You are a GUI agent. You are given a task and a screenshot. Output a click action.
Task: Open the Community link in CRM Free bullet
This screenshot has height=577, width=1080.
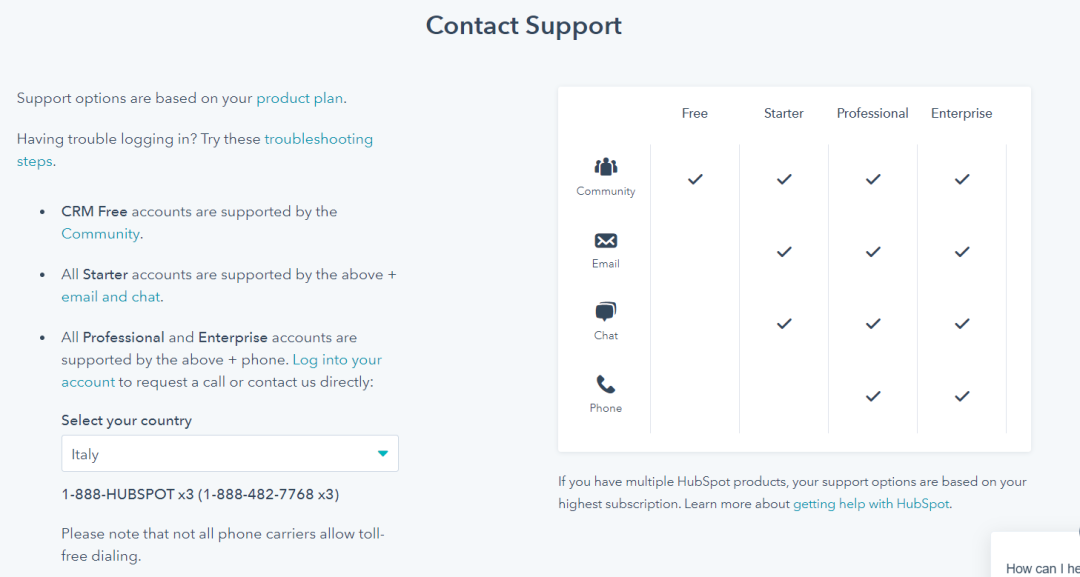point(100,234)
